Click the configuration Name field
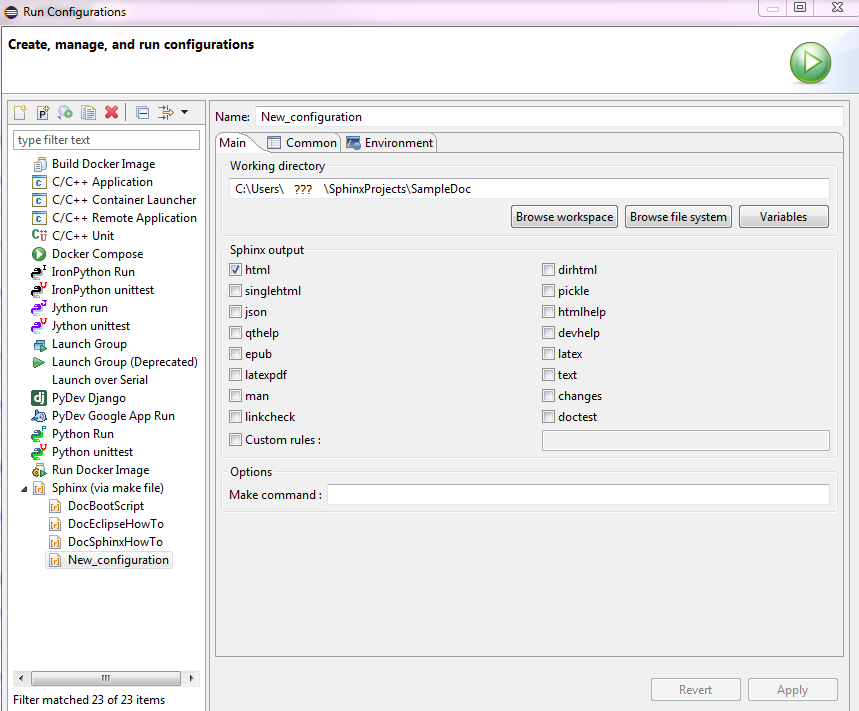Screen dimensions: 859x711 click(x=549, y=117)
